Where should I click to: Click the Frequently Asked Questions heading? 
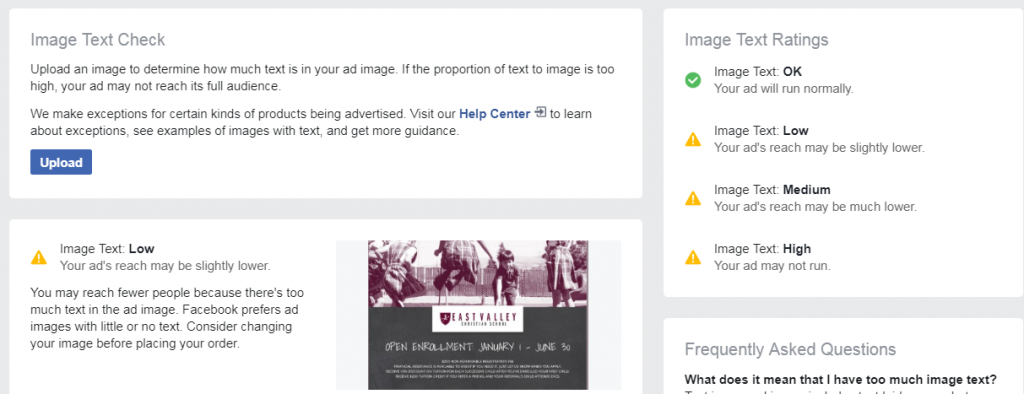click(x=790, y=349)
